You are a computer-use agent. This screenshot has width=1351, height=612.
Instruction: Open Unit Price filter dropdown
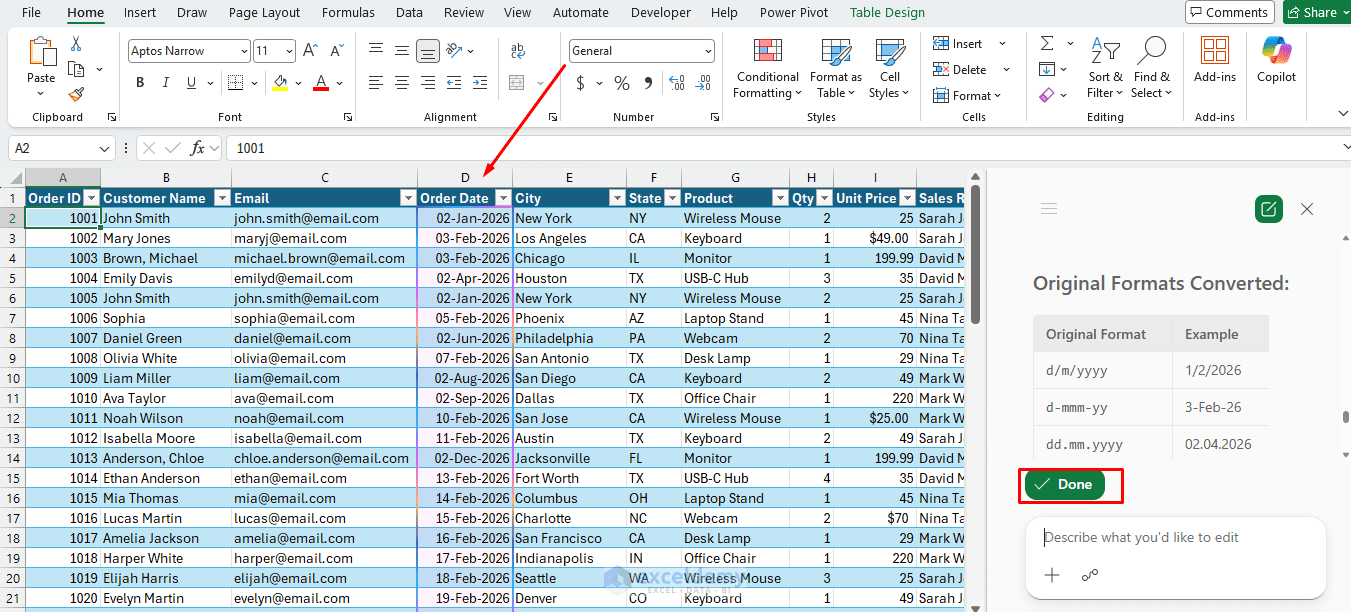[906, 198]
